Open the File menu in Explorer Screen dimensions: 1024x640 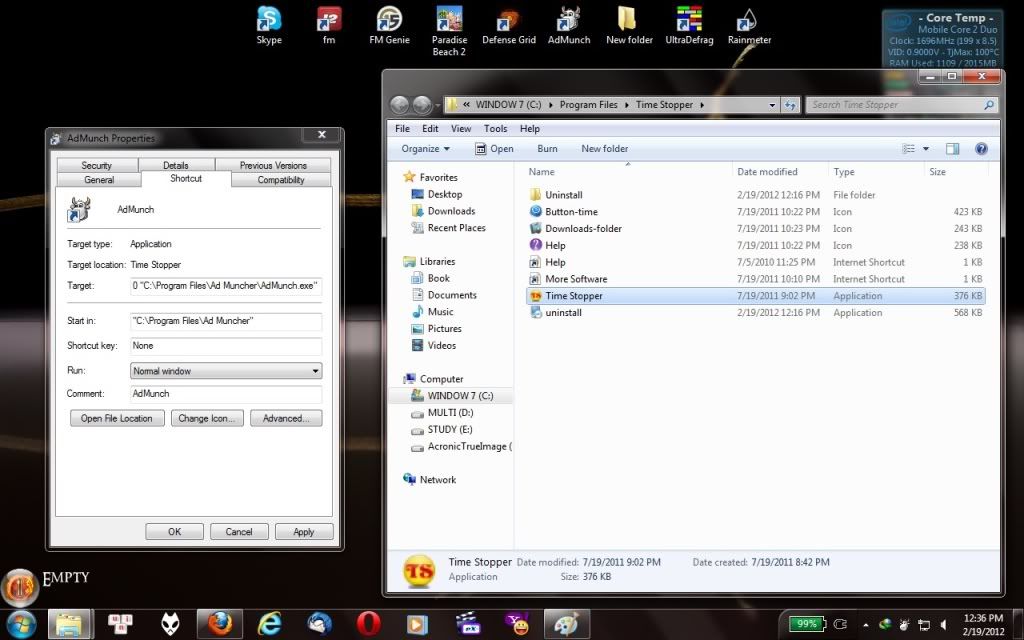point(402,129)
